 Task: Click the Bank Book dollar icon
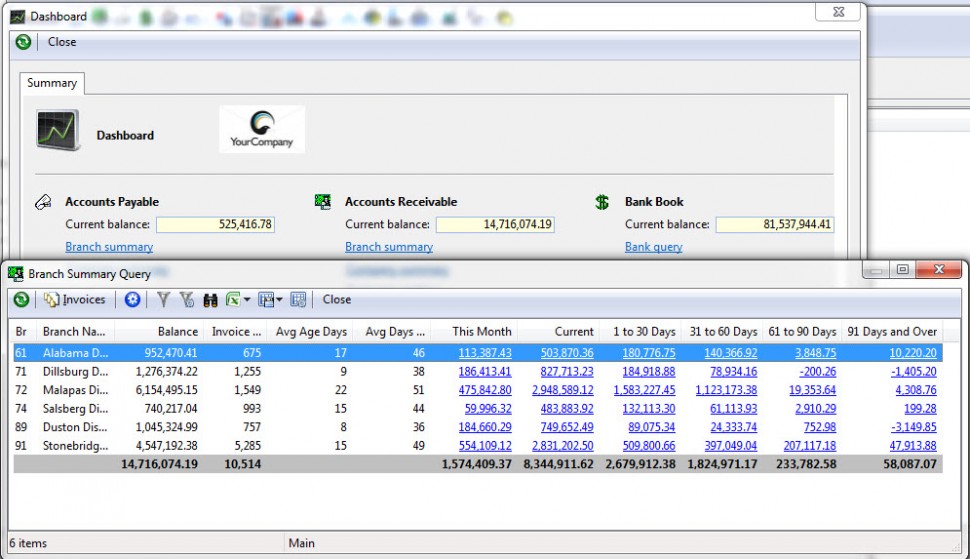click(603, 202)
